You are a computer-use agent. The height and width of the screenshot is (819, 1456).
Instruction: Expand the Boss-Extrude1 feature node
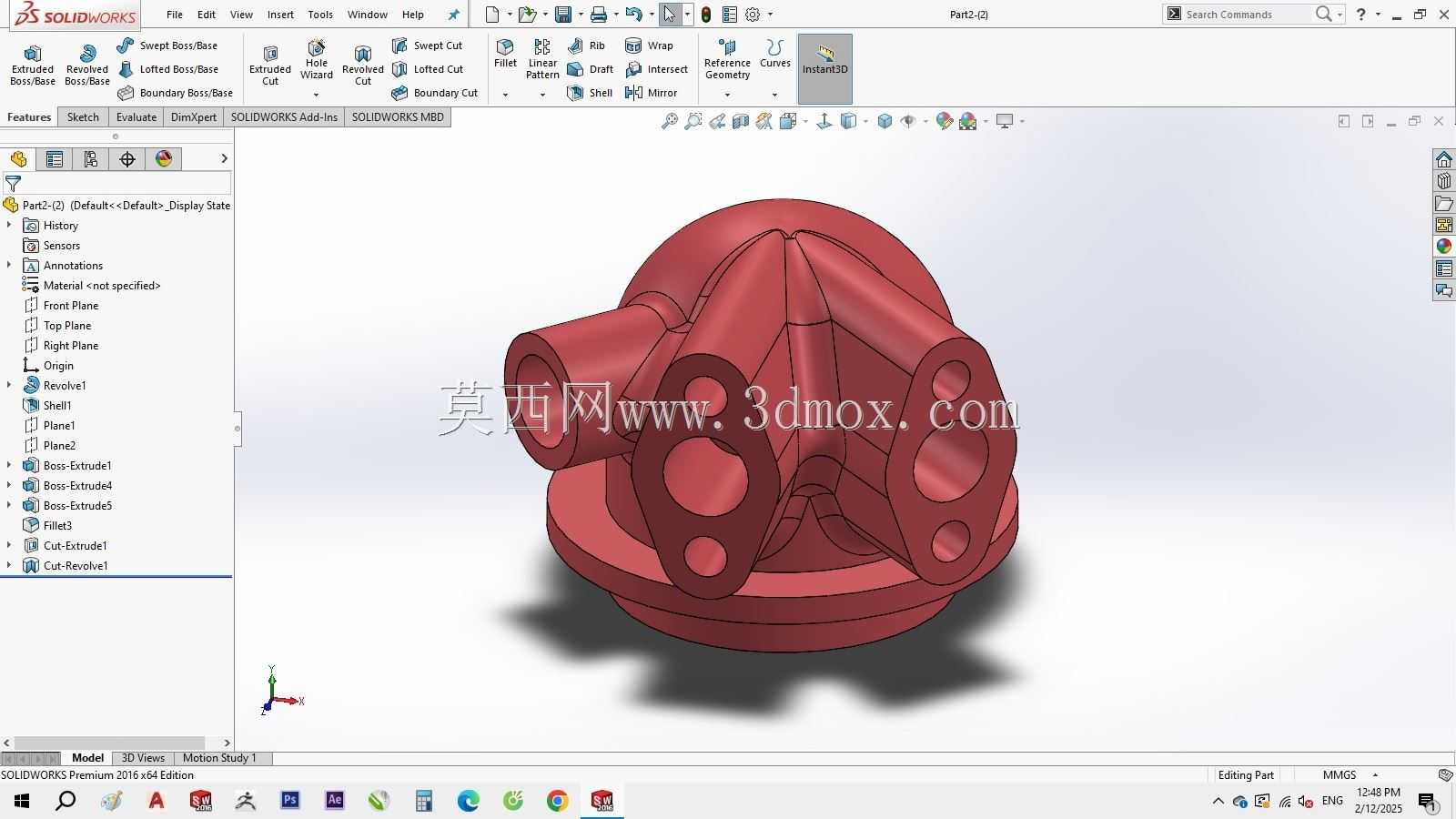tap(9, 465)
